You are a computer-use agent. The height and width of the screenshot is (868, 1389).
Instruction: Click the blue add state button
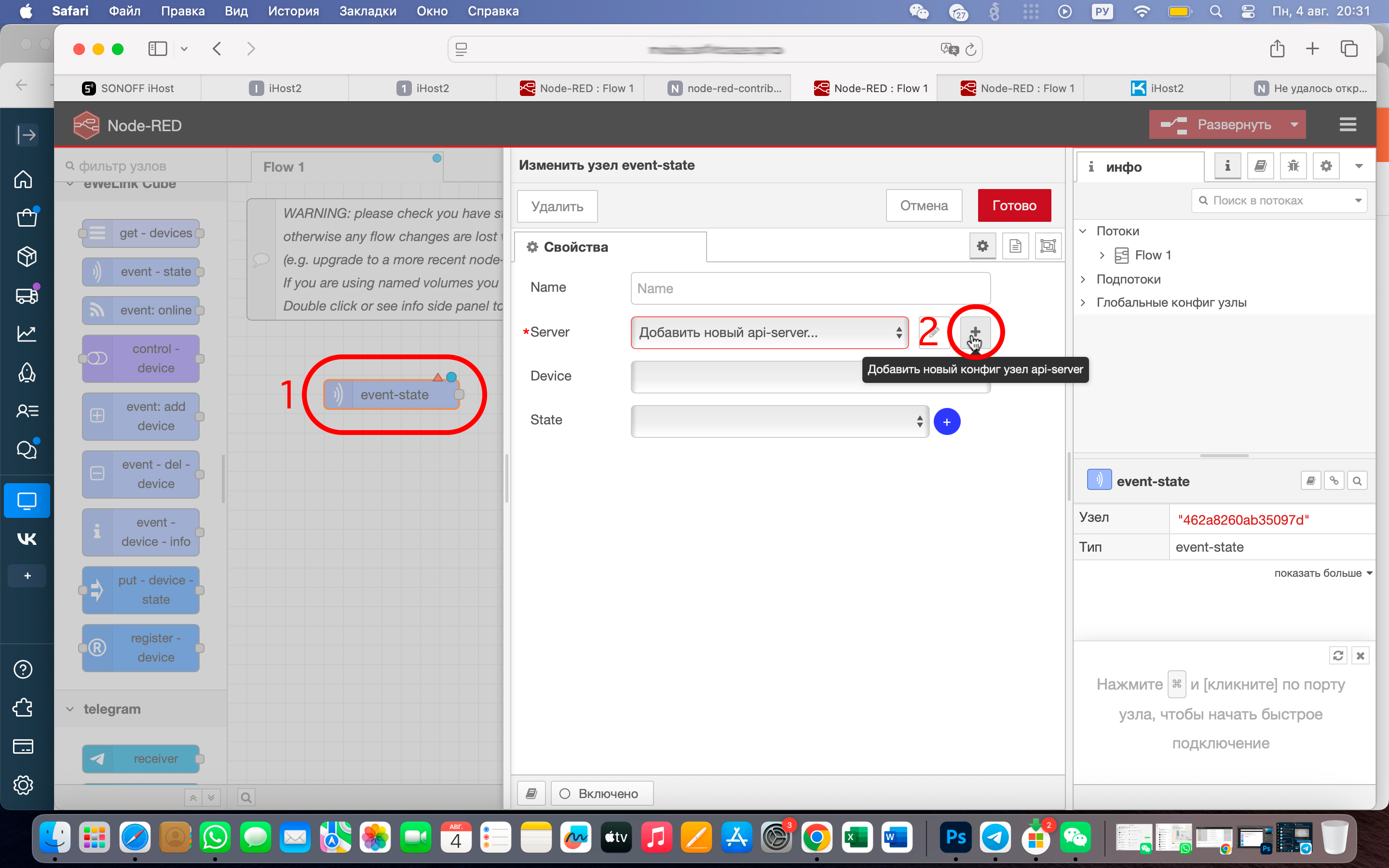[946, 422]
